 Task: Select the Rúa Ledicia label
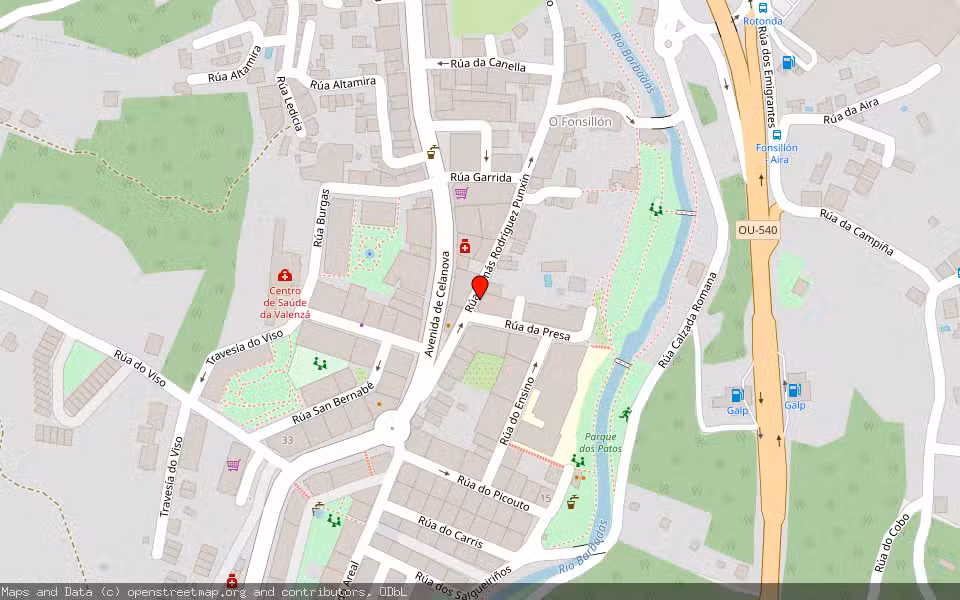pos(290,104)
